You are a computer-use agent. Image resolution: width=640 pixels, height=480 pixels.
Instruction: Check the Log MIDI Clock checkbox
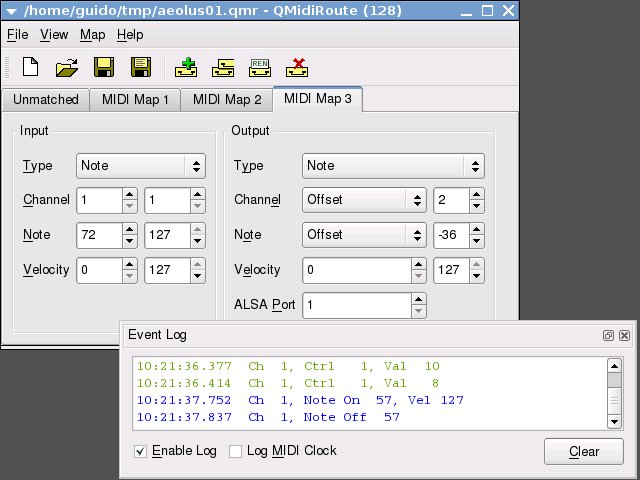(235, 451)
